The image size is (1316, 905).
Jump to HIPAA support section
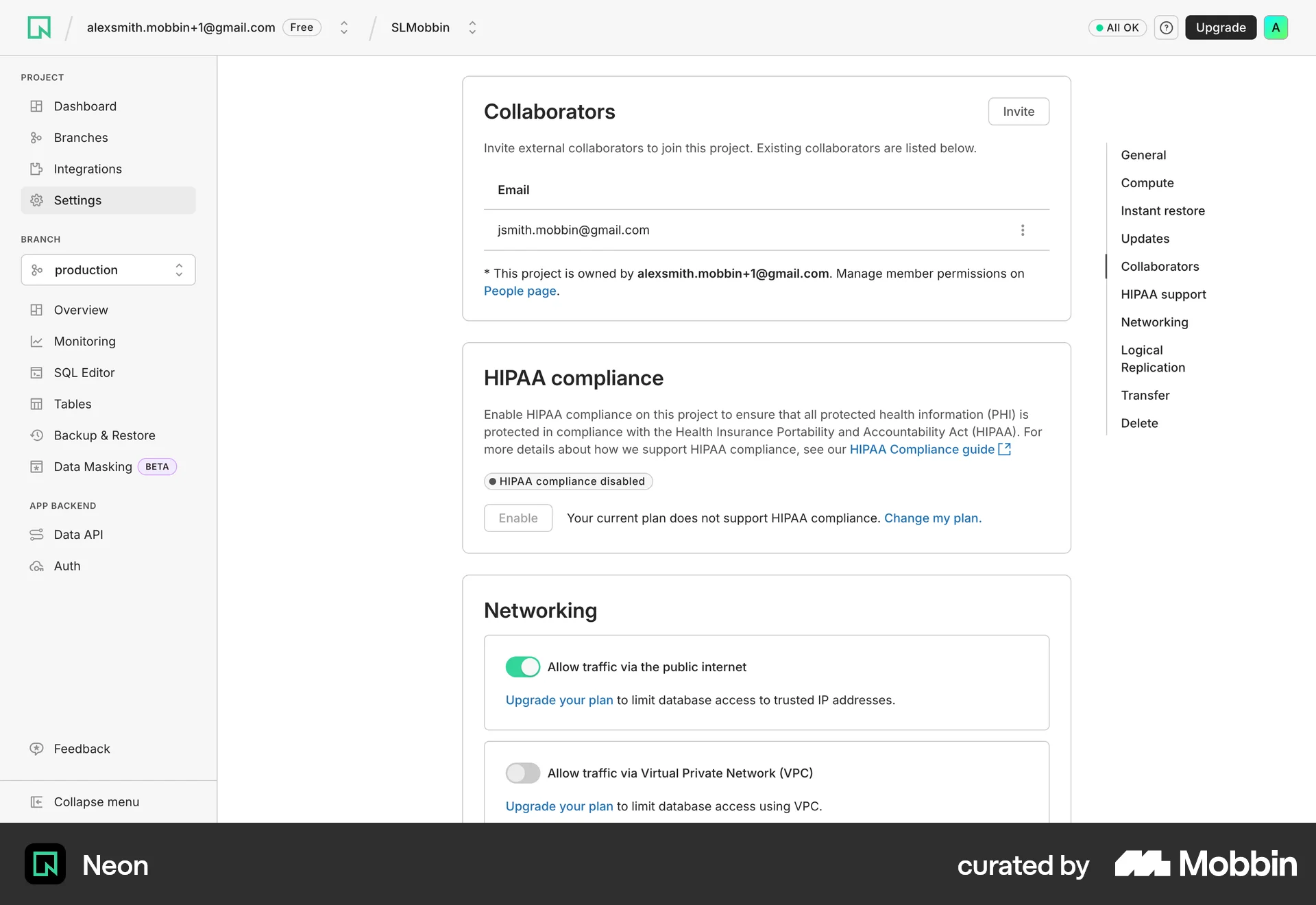[x=1163, y=294]
